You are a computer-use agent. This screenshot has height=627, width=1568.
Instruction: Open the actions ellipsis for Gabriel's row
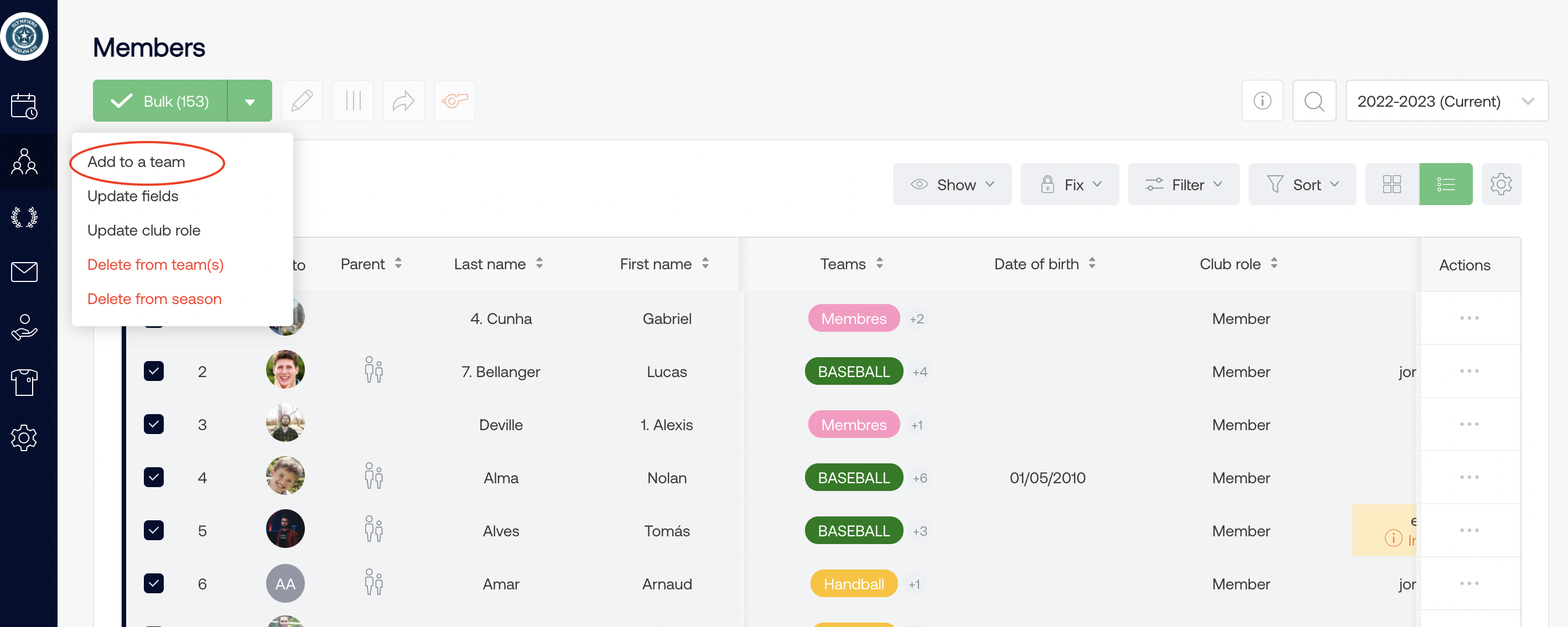tap(1468, 318)
